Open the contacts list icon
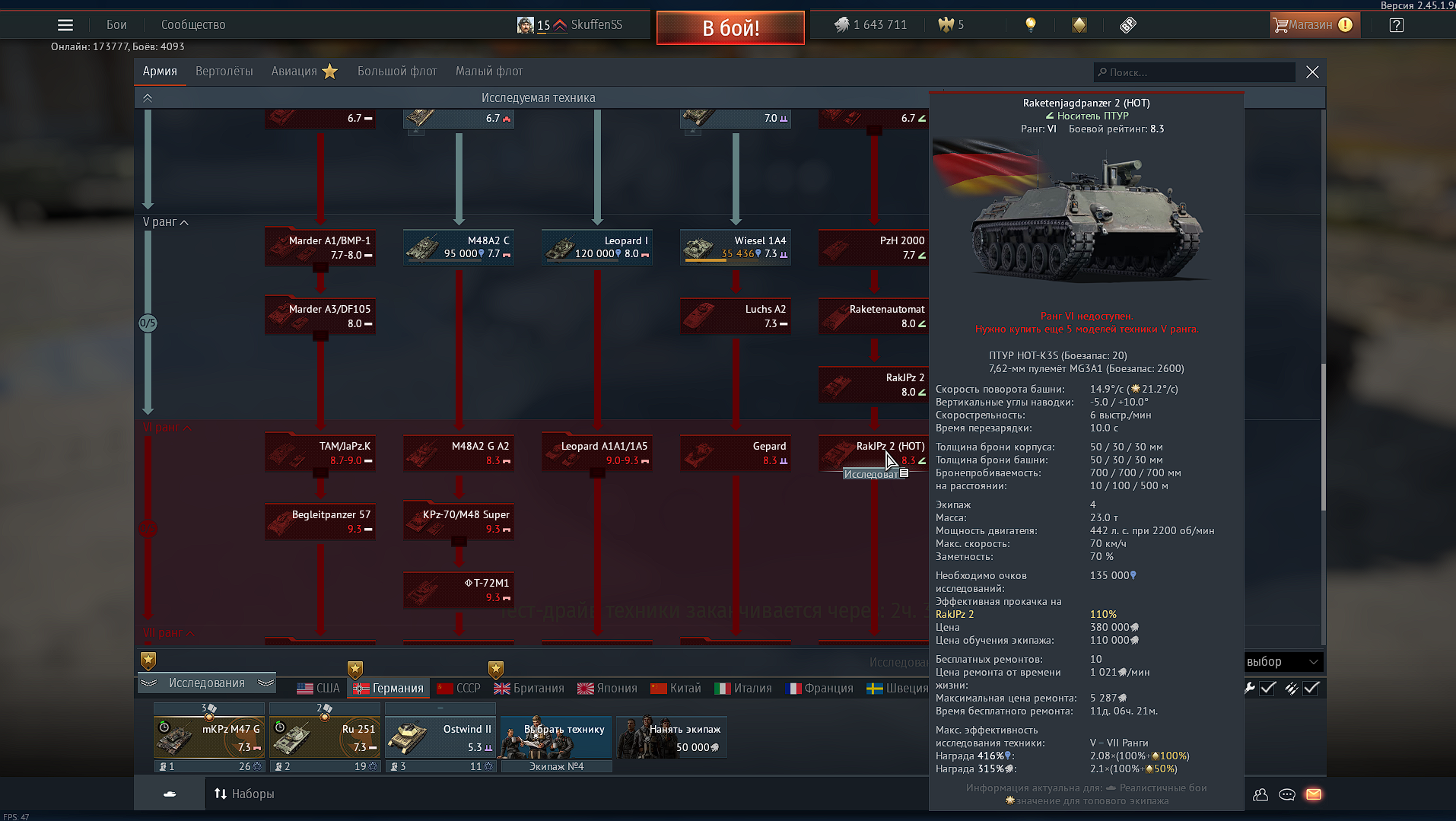Screen dimensions: 1456x821 (x=1260, y=794)
